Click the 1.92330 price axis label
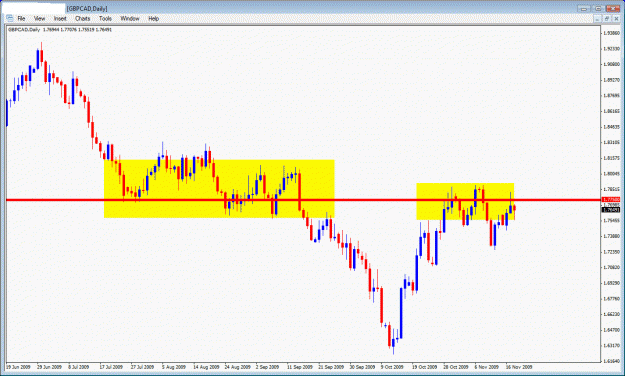The height and width of the screenshot is (376, 625). pyautogui.click(x=612, y=49)
